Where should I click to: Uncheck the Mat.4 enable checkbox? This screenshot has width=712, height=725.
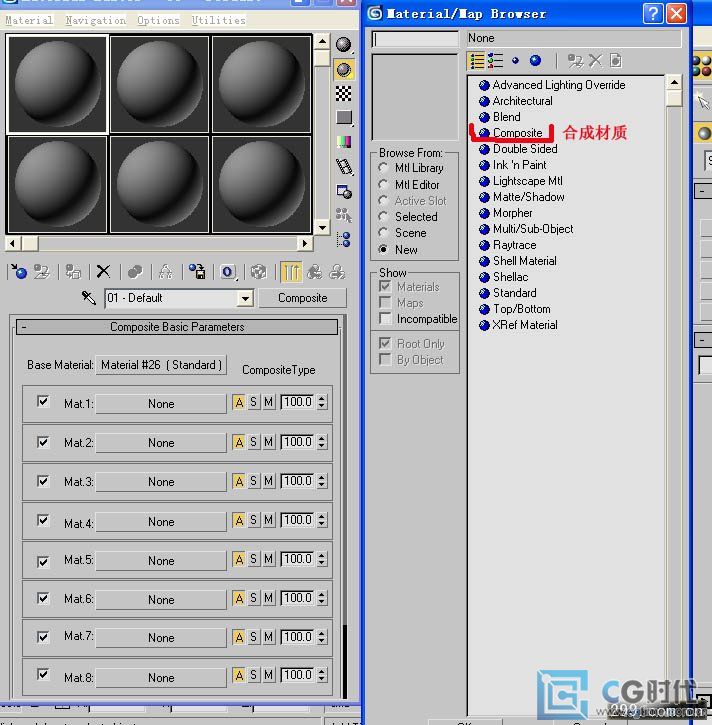pyautogui.click(x=43, y=520)
